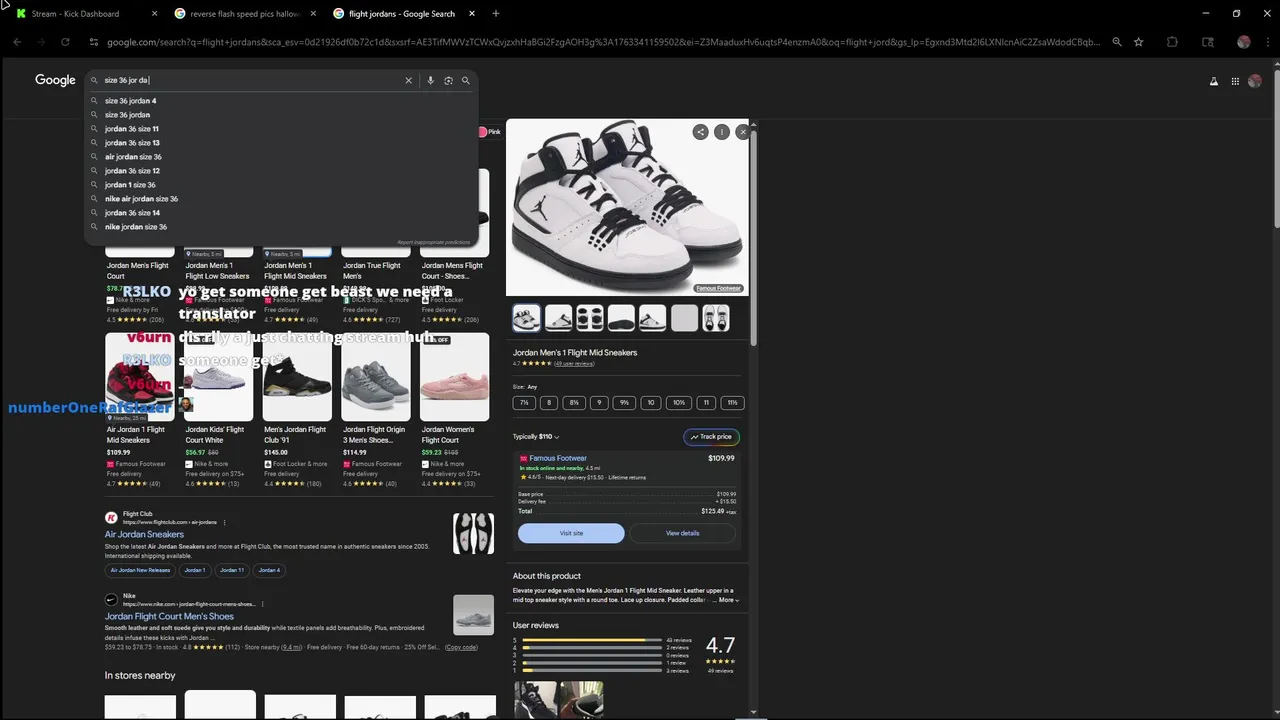The width and height of the screenshot is (1280, 720).
Task: Pick suggestion 'jordan 1 size 36'
Action: pos(282,185)
